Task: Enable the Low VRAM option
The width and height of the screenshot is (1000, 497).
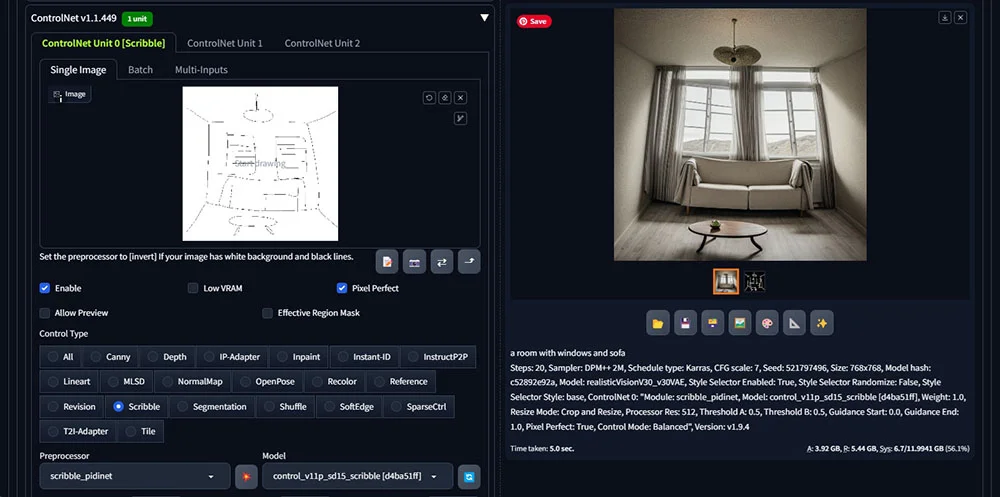Action: 193,288
